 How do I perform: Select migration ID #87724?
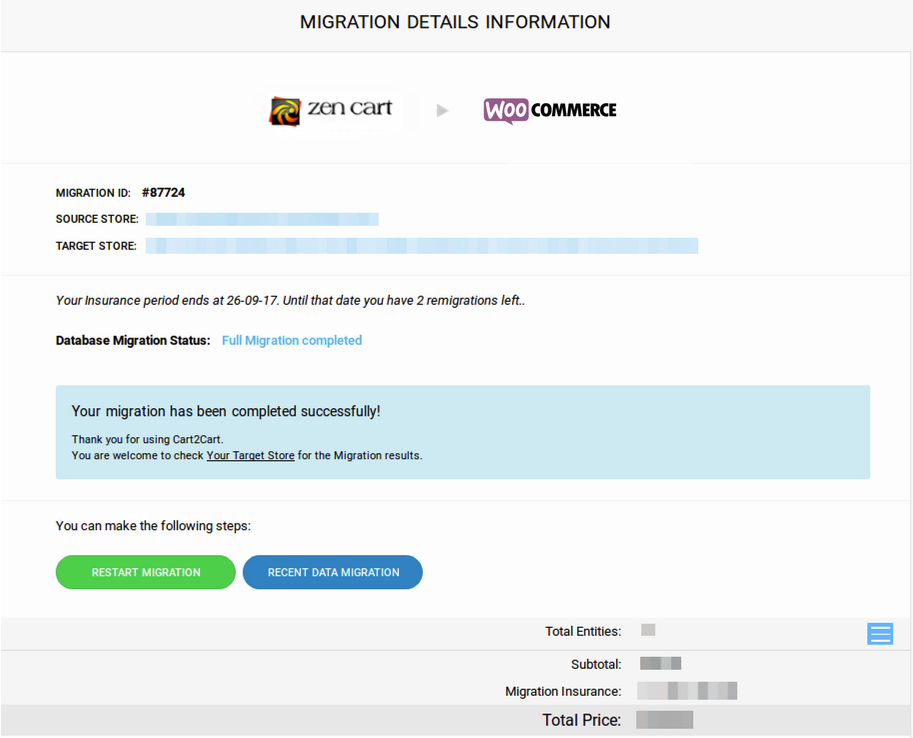164,193
